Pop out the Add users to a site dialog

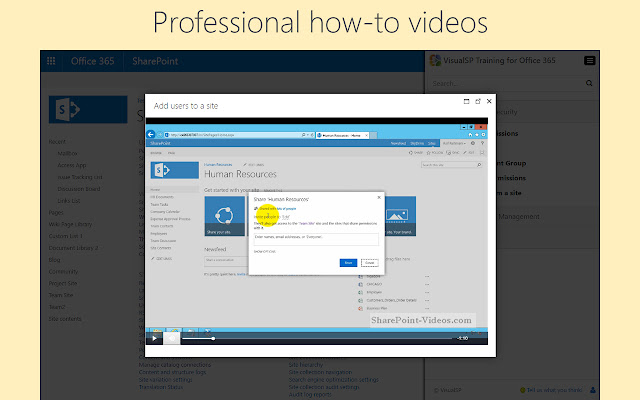pyautogui.click(x=478, y=101)
